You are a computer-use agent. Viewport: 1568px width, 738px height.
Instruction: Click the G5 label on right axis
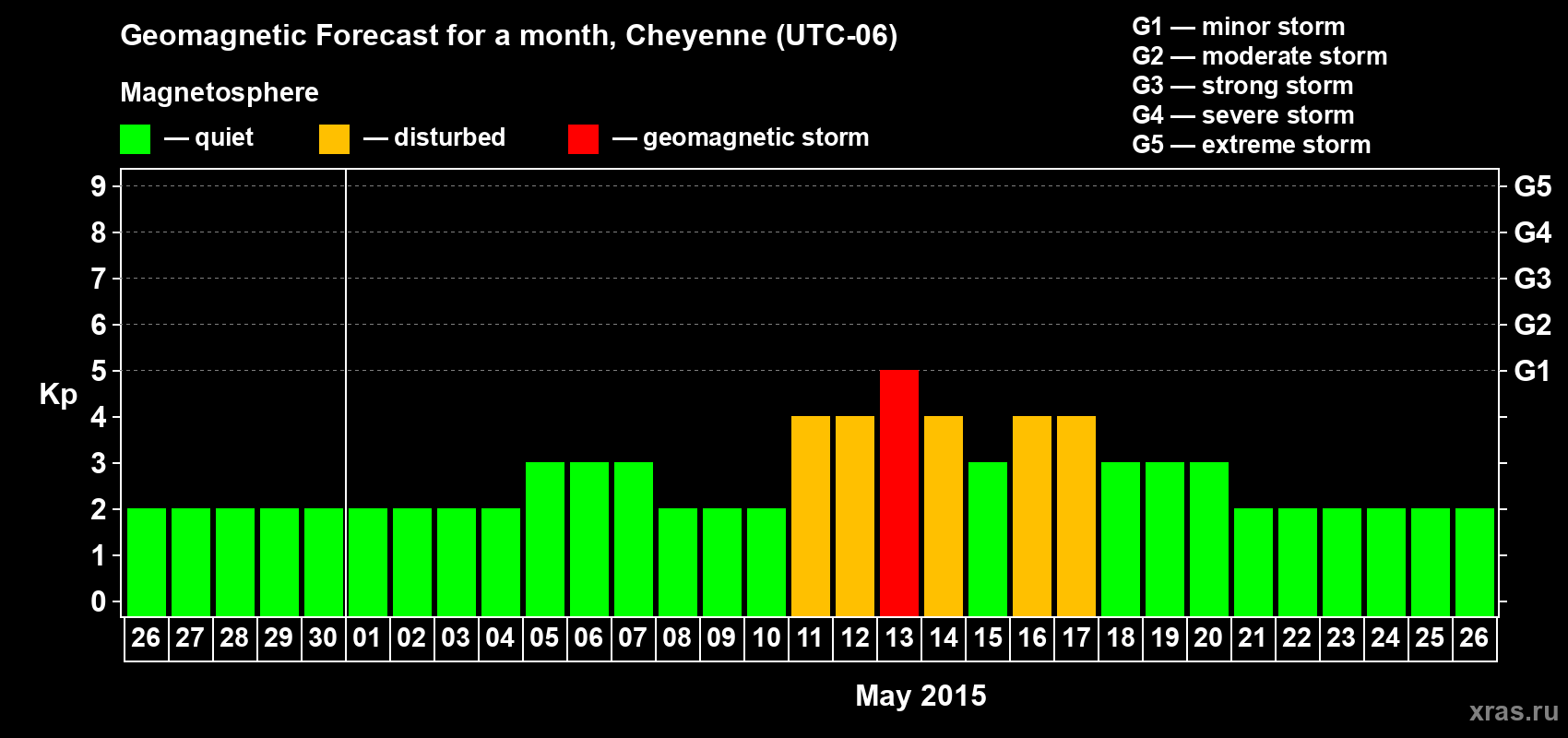coord(1532,186)
